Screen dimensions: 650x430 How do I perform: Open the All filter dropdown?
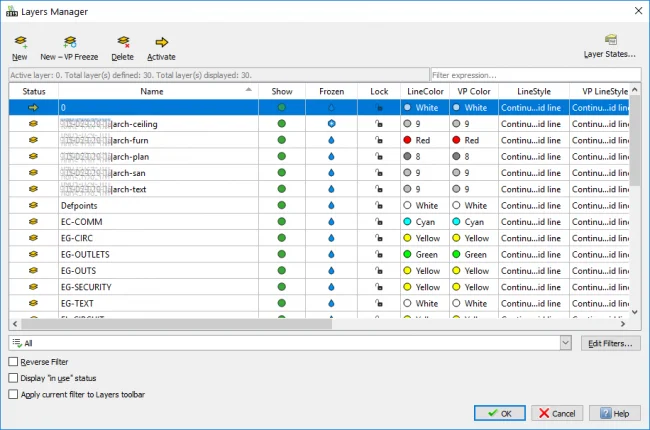(567, 343)
